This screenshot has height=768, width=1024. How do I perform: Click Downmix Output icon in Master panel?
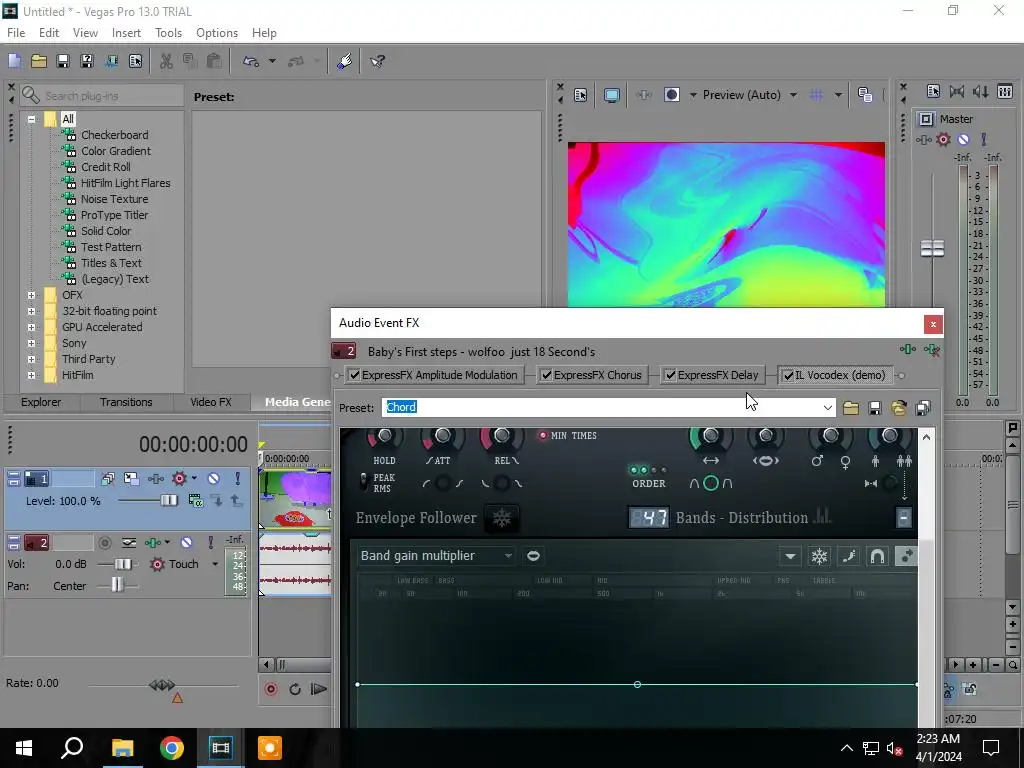(957, 92)
